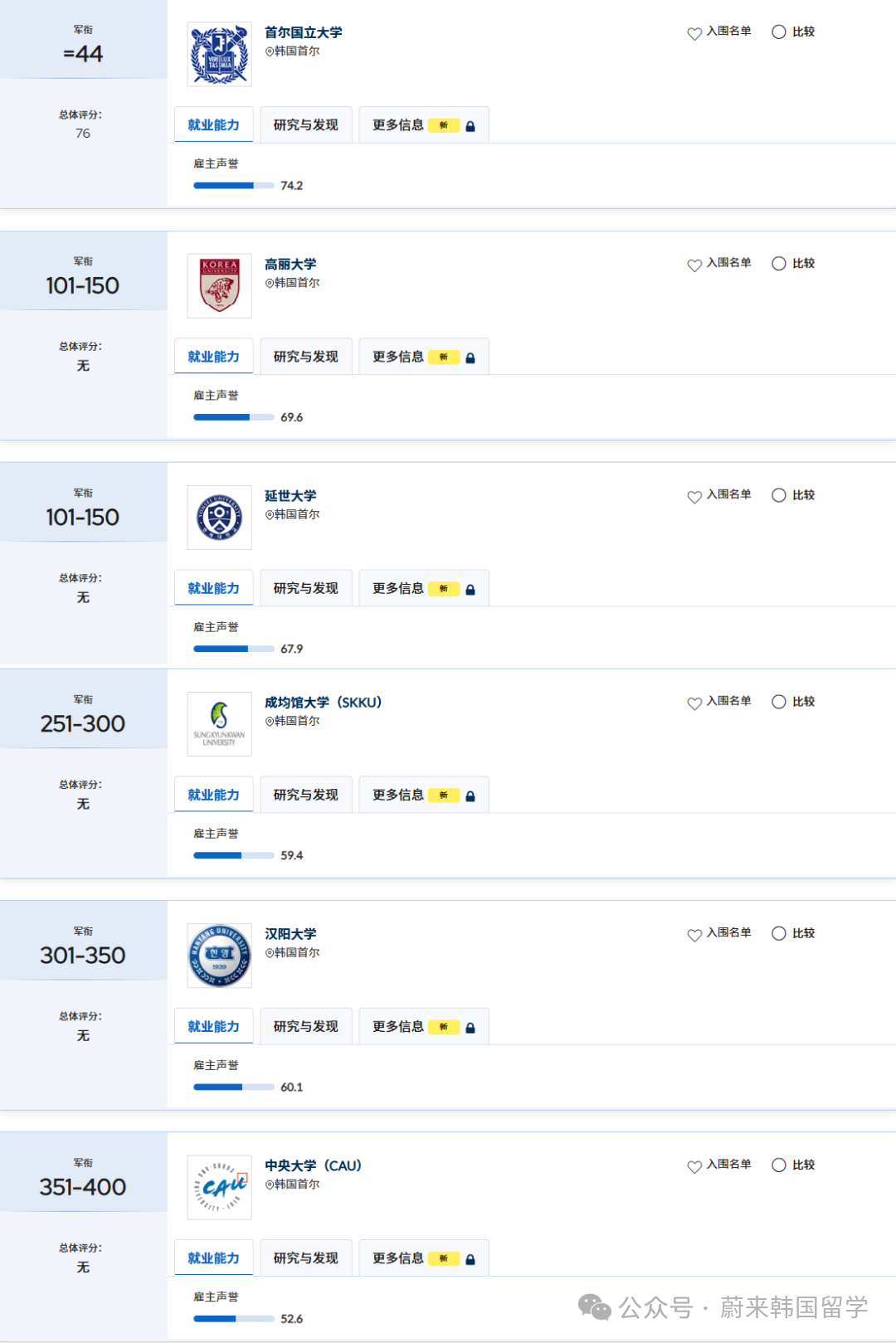
Task: Open 研究与发现 tab under 中央大学
Action: [306, 1258]
